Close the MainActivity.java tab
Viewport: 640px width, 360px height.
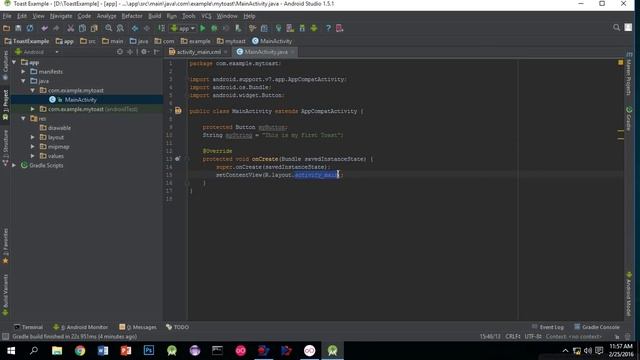(x=292, y=52)
